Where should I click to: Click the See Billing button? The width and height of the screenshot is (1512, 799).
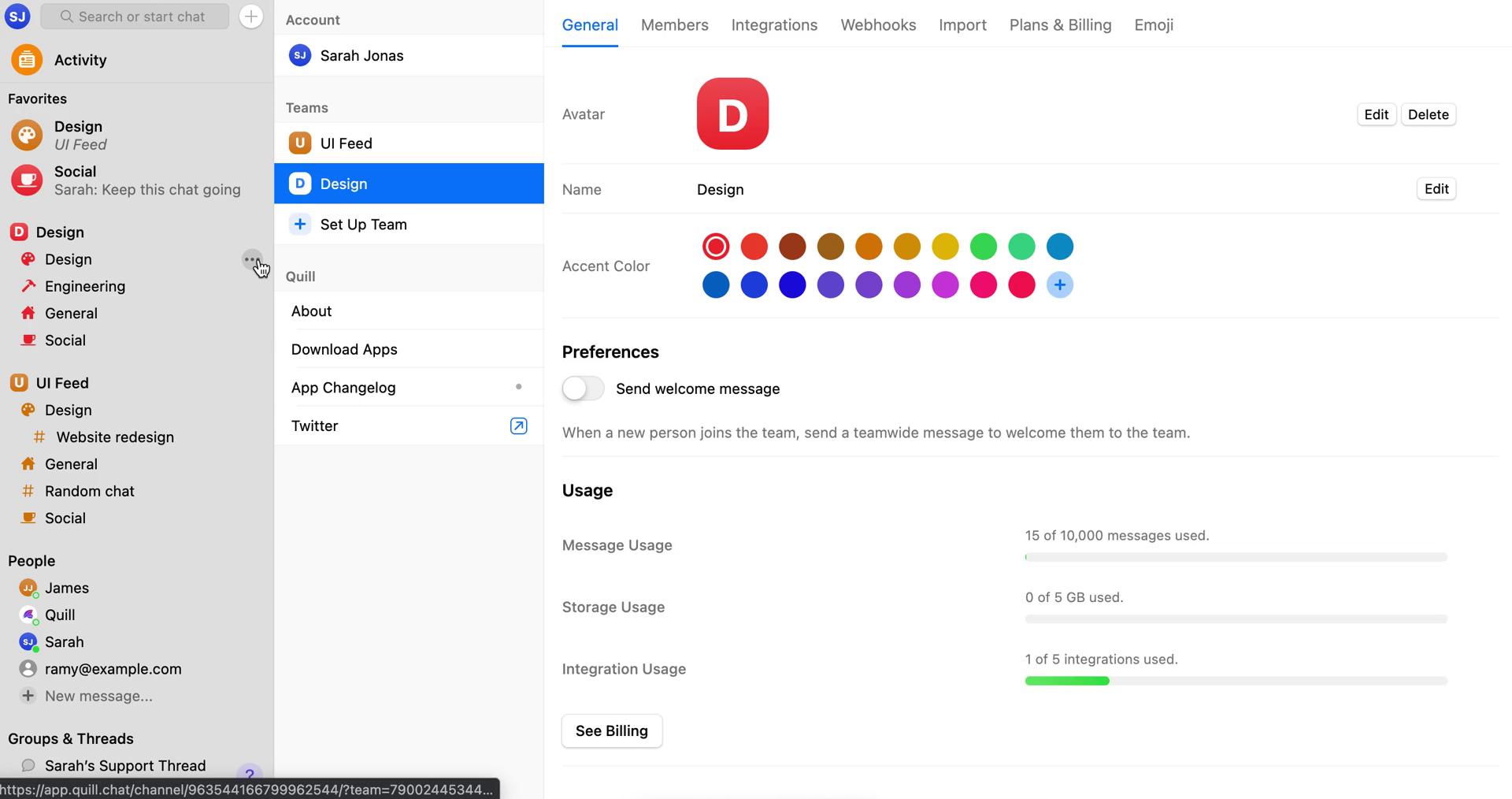pyautogui.click(x=612, y=730)
